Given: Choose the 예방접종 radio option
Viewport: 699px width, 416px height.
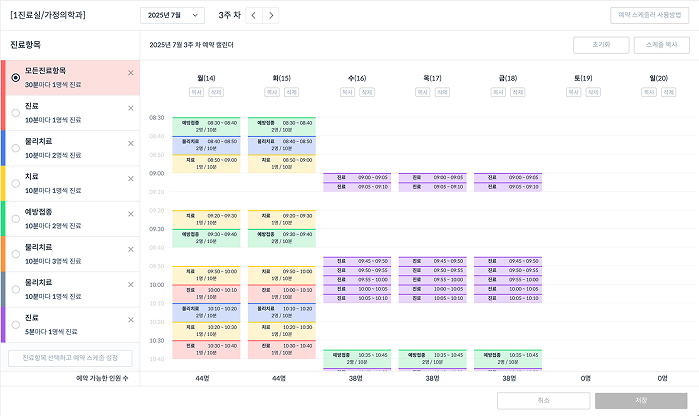Looking at the screenshot, I should point(15,219).
